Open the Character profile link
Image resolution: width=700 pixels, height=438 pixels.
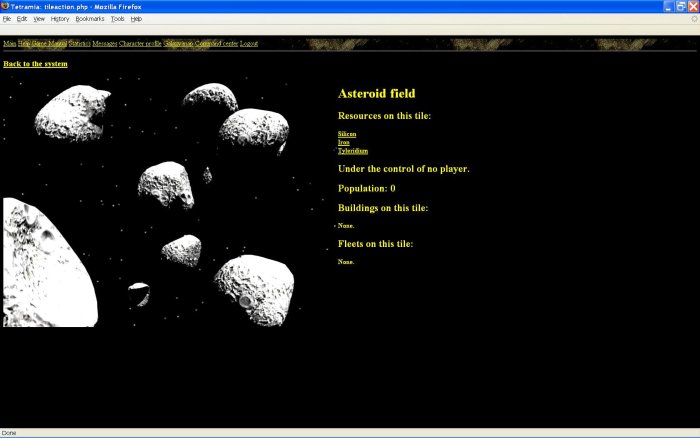tap(140, 44)
